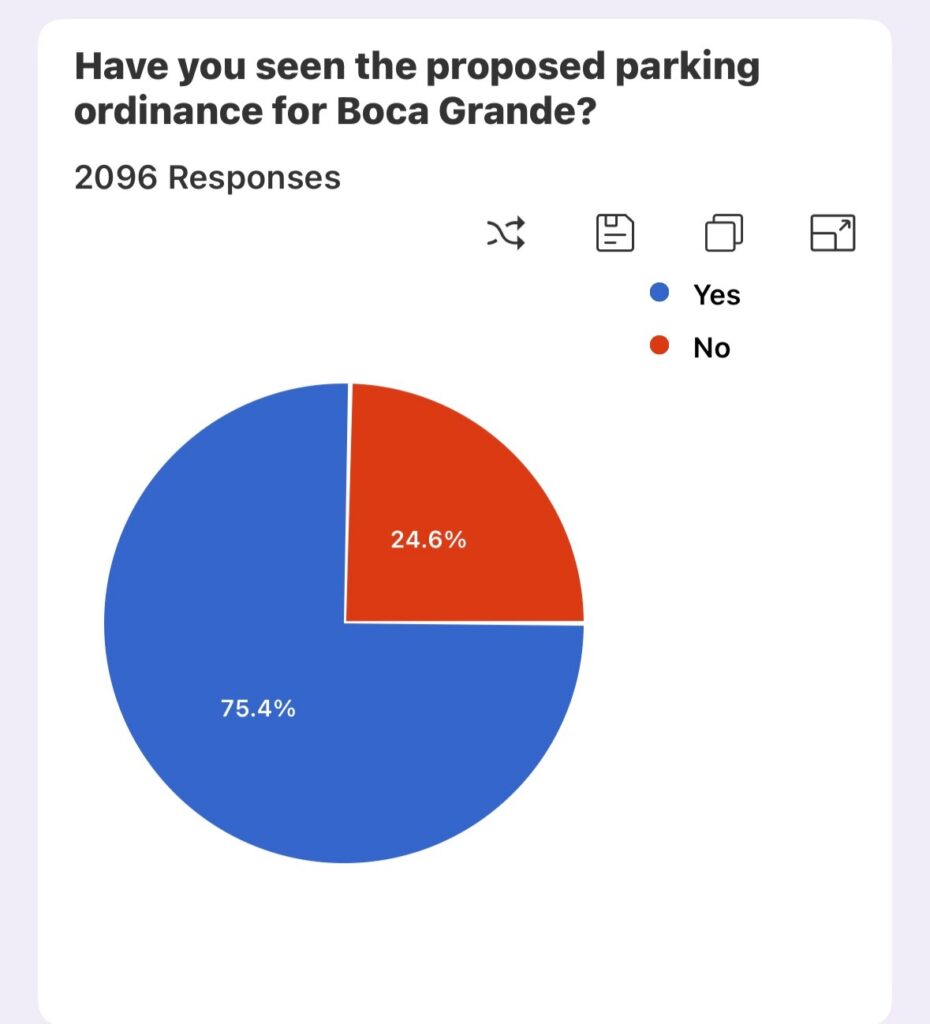Click the blue Yes legend dot
930x1024 pixels.
coord(660,292)
